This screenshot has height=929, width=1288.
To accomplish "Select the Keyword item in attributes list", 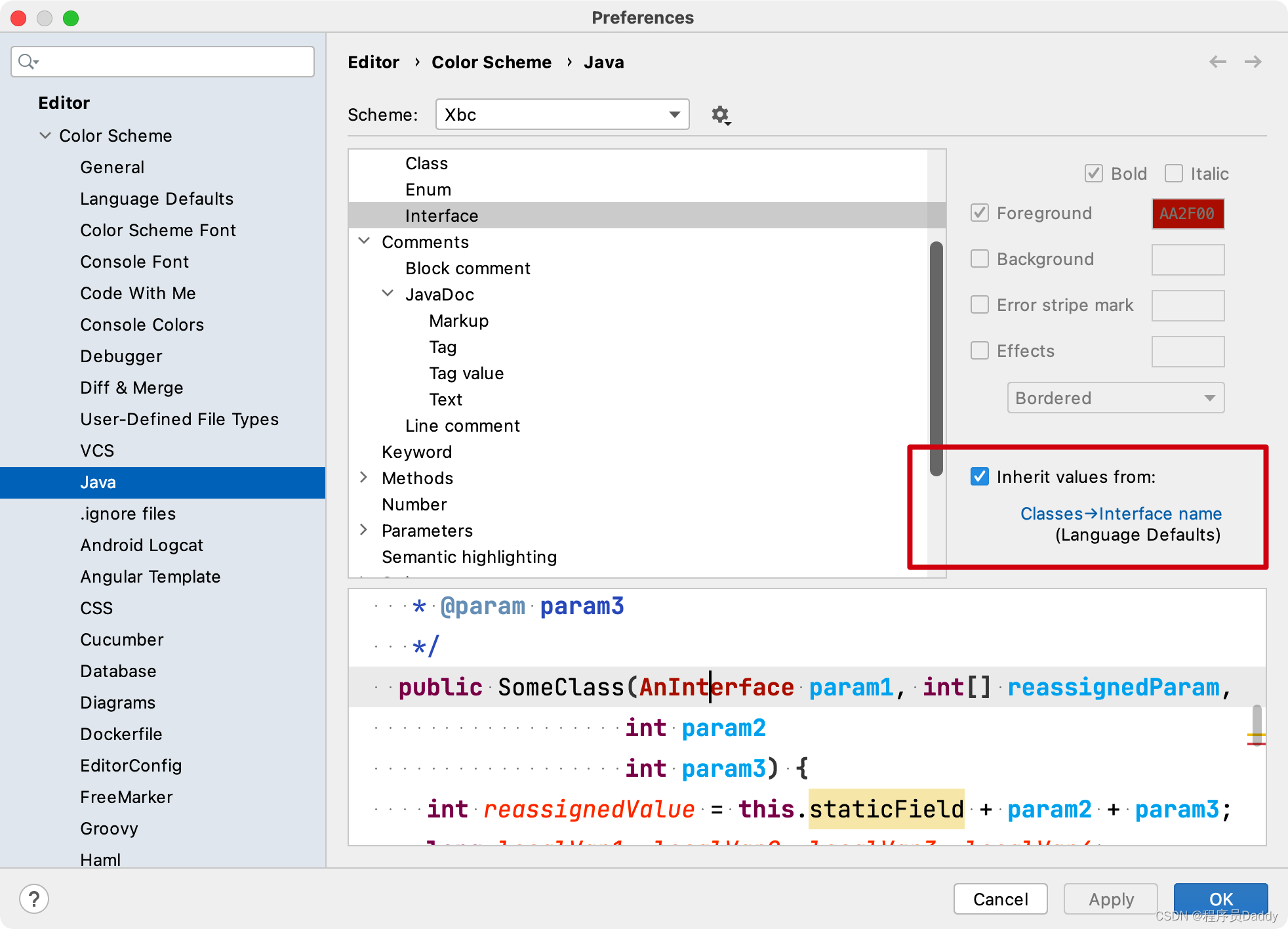I will [x=416, y=452].
